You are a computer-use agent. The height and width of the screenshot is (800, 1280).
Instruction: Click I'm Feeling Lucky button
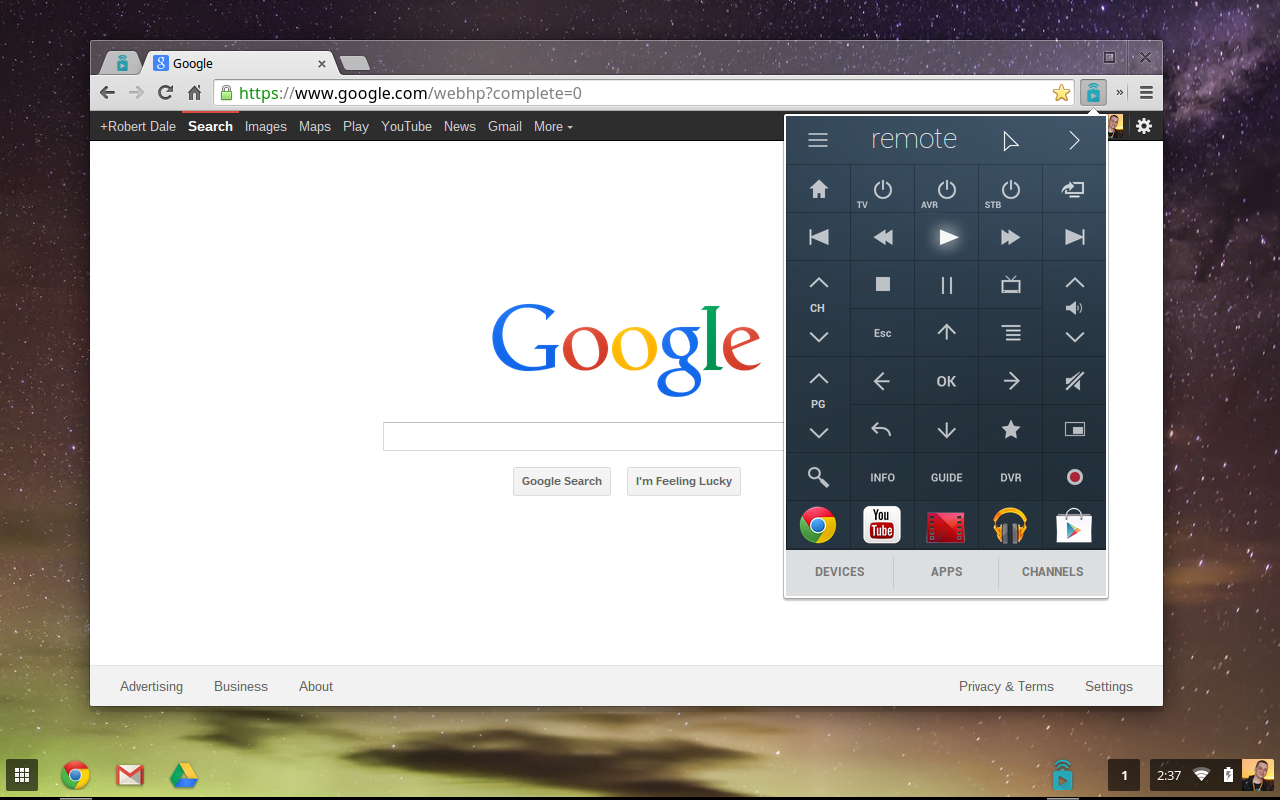click(x=684, y=481)
